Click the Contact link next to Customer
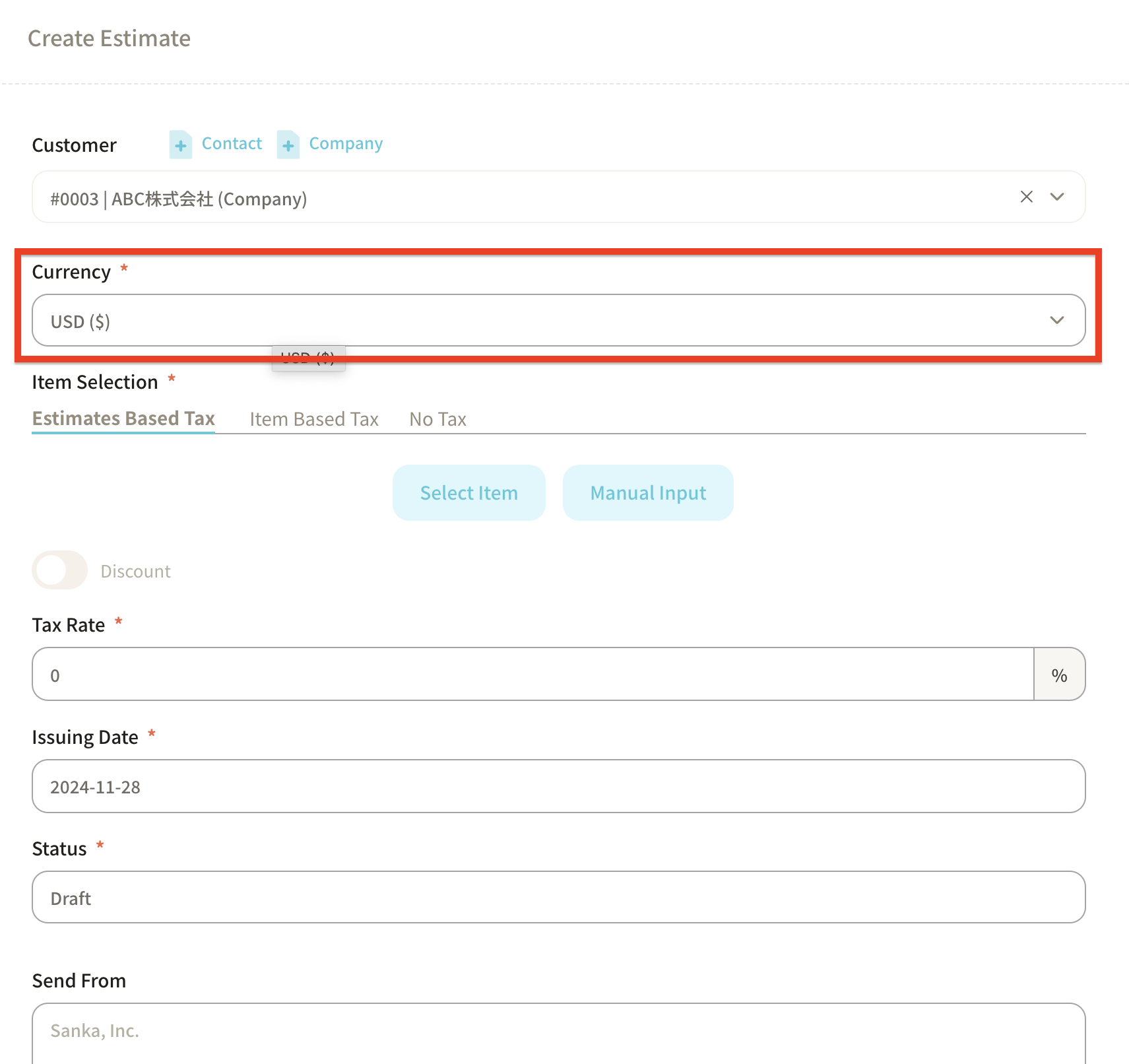Viewport: 1129px width, 1064px height. [232, 143]
